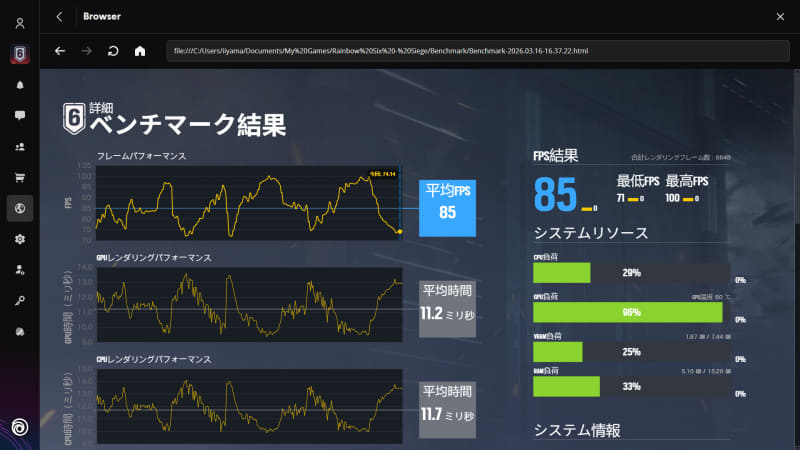Click the Rainbow Six shield logo
Viewport: 800px width, 450px height.
(74, 118)
